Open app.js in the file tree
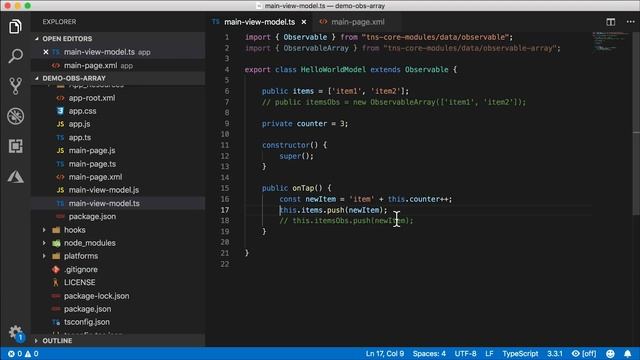Image resolution: width=640 pixels, height=360 pixels. (x=79, y=124)
